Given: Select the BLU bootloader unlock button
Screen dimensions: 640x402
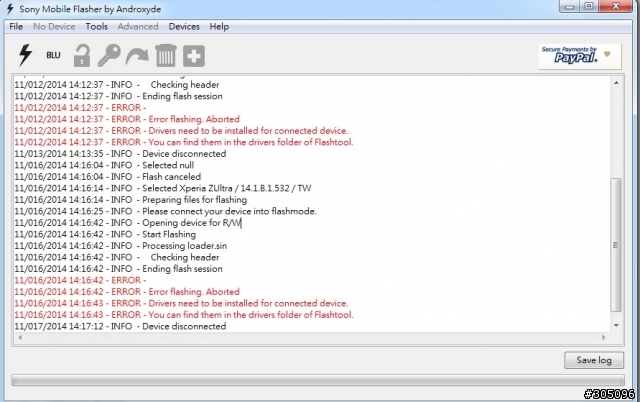Looking at the screenshot, I should click(x=53, y=55).
